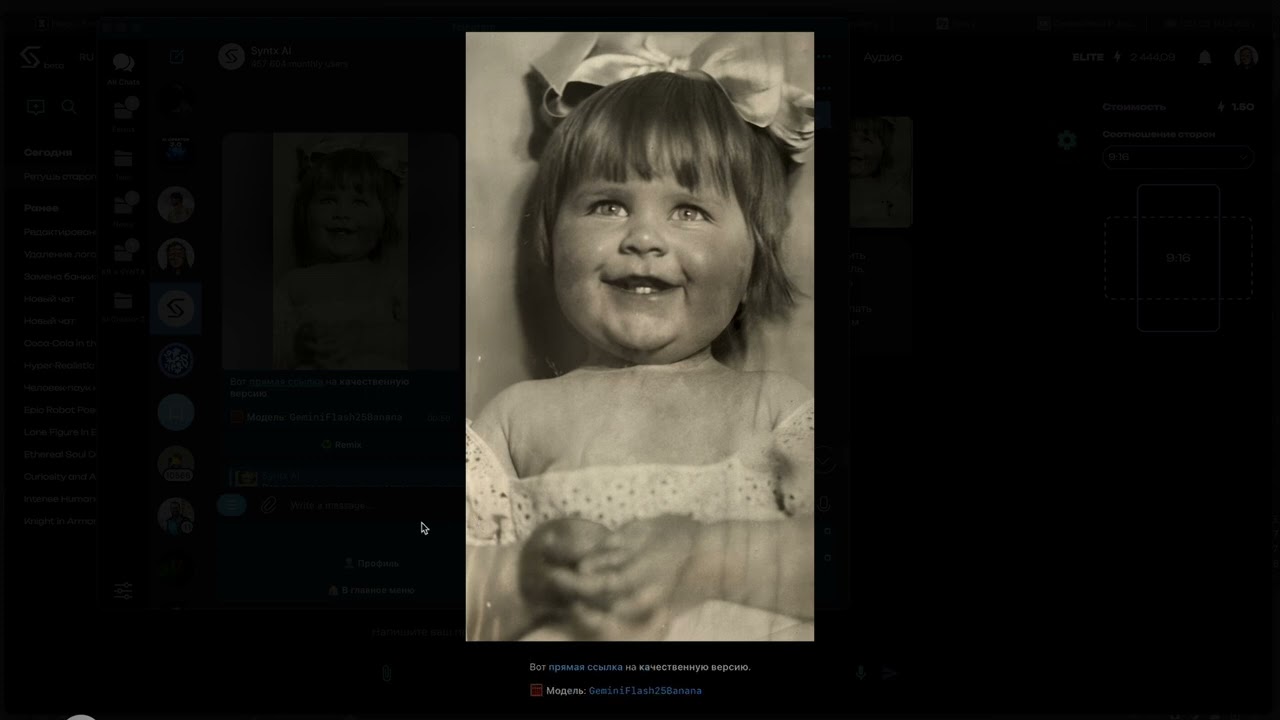Open search with the magnifier icon
This screenshot has height=720, width=1280.
coord(69,107)
